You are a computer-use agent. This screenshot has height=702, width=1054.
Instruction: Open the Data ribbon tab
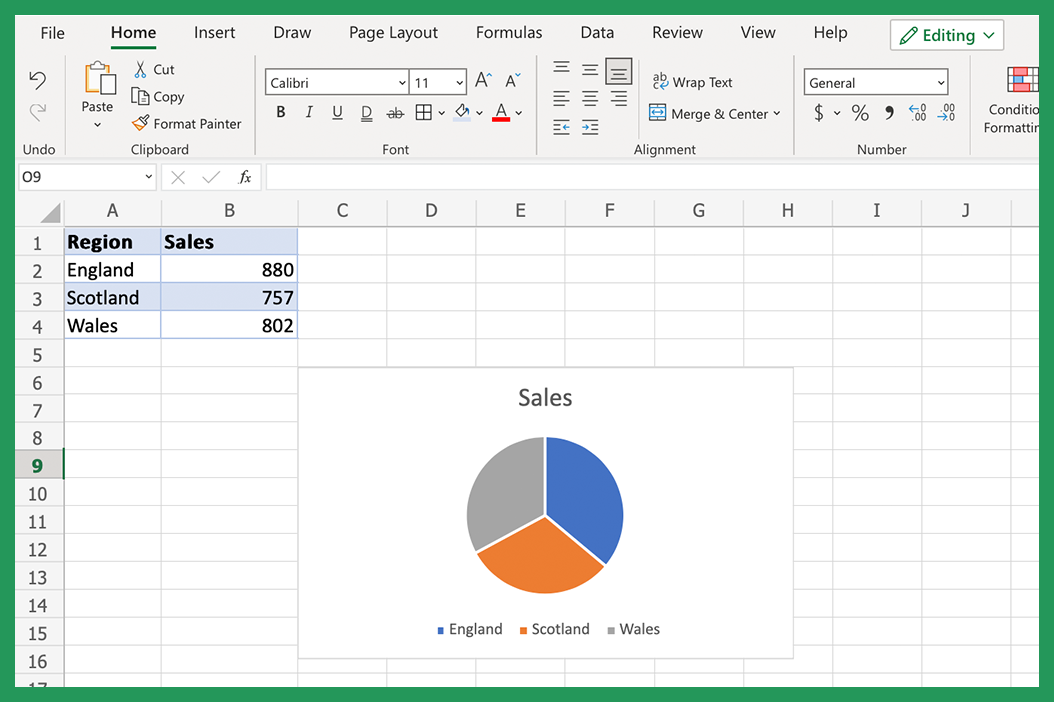[x=597, y=33]
